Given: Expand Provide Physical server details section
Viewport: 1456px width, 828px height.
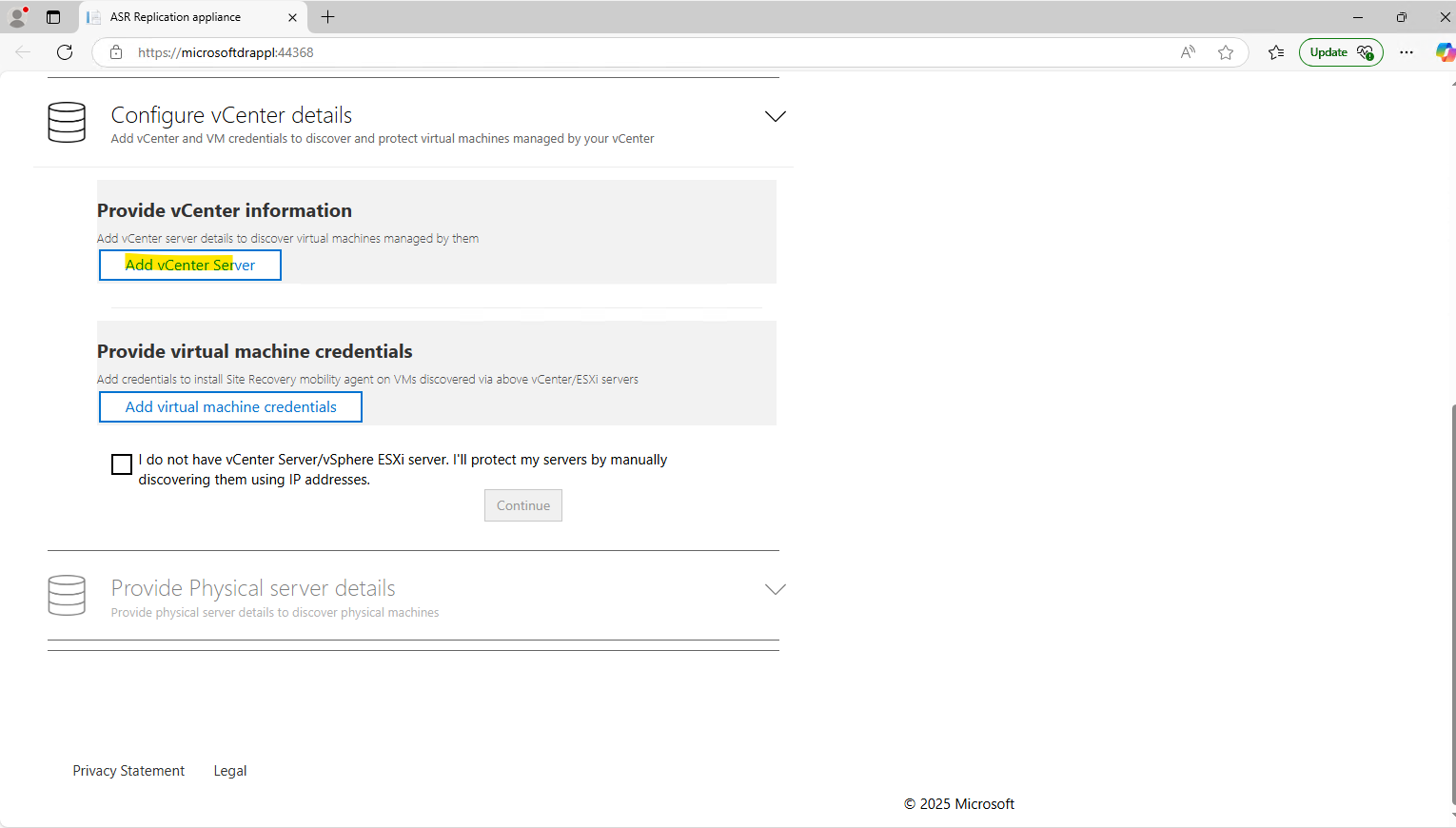Looking at the screenshot, I should click(776, 589).
